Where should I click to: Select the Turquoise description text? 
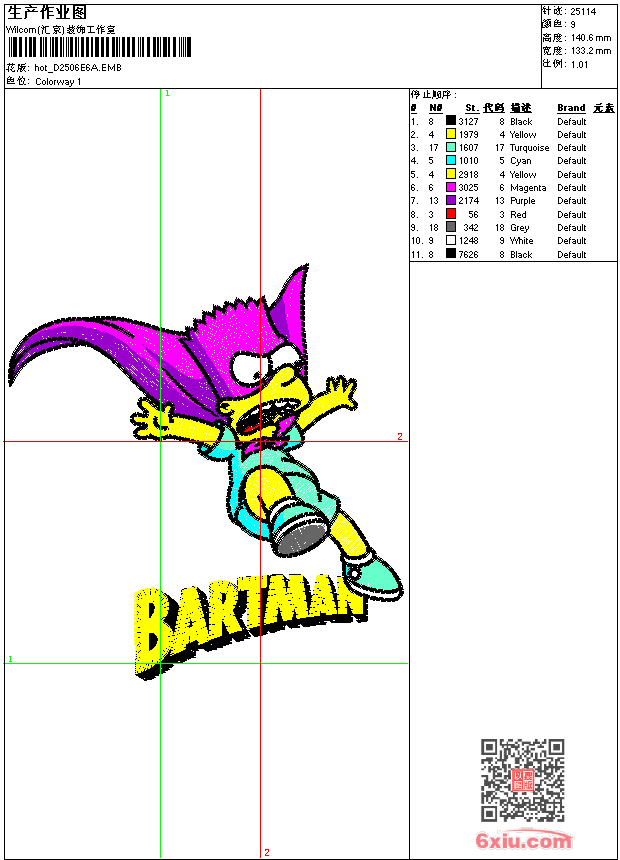coord(529,148)
